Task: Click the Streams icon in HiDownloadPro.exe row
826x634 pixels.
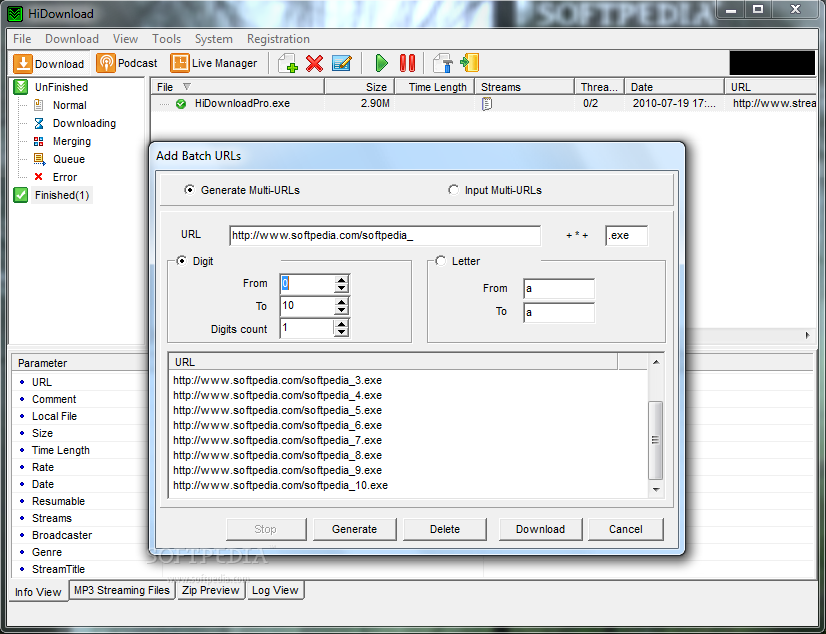Action: point(487,104)
